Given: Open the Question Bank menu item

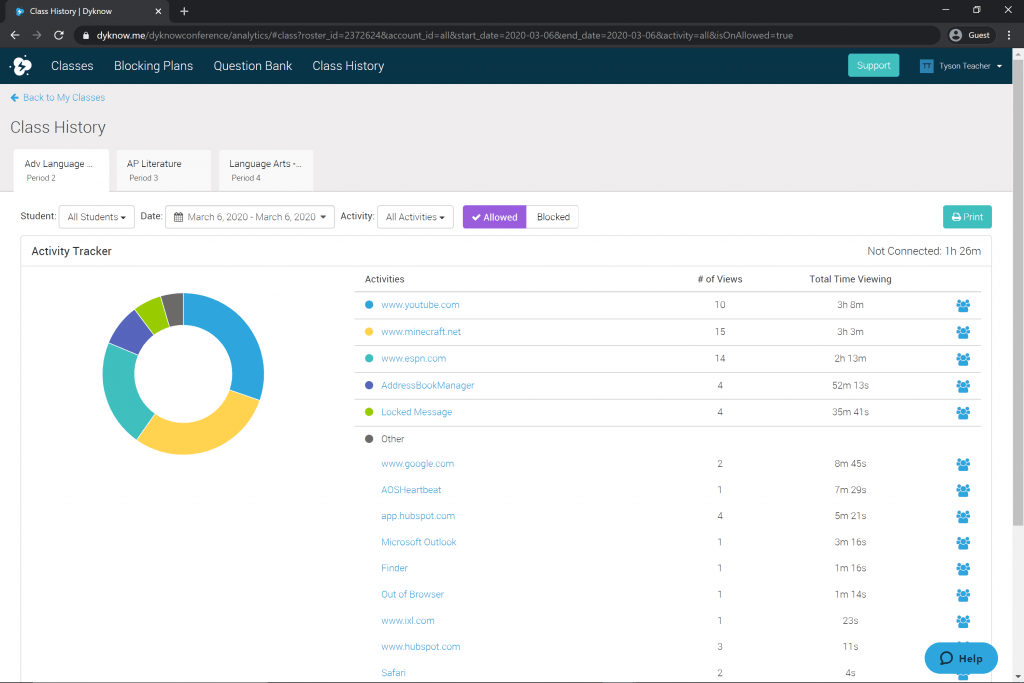Looking at the screenshot, I should (253, 65).
